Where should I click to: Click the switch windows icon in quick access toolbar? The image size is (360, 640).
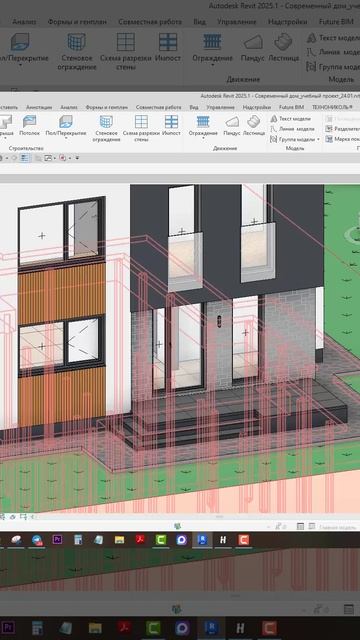click(x=47, y=158)
